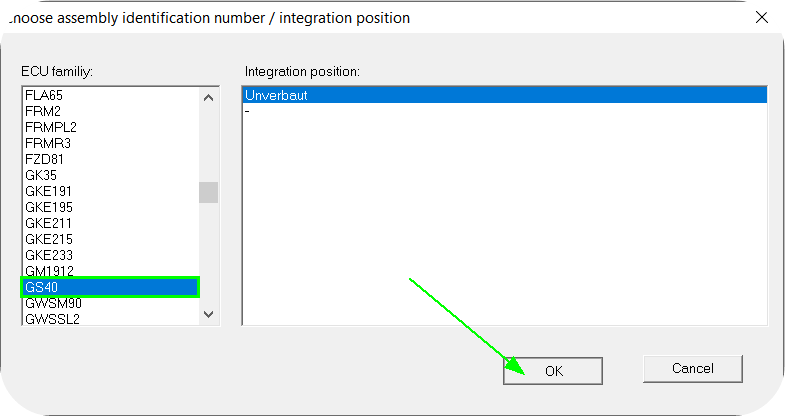Choose FRMPL2 from the list
Image resolution: width=785 pixels, height=416 pixels.
click(x=50, y=127)
